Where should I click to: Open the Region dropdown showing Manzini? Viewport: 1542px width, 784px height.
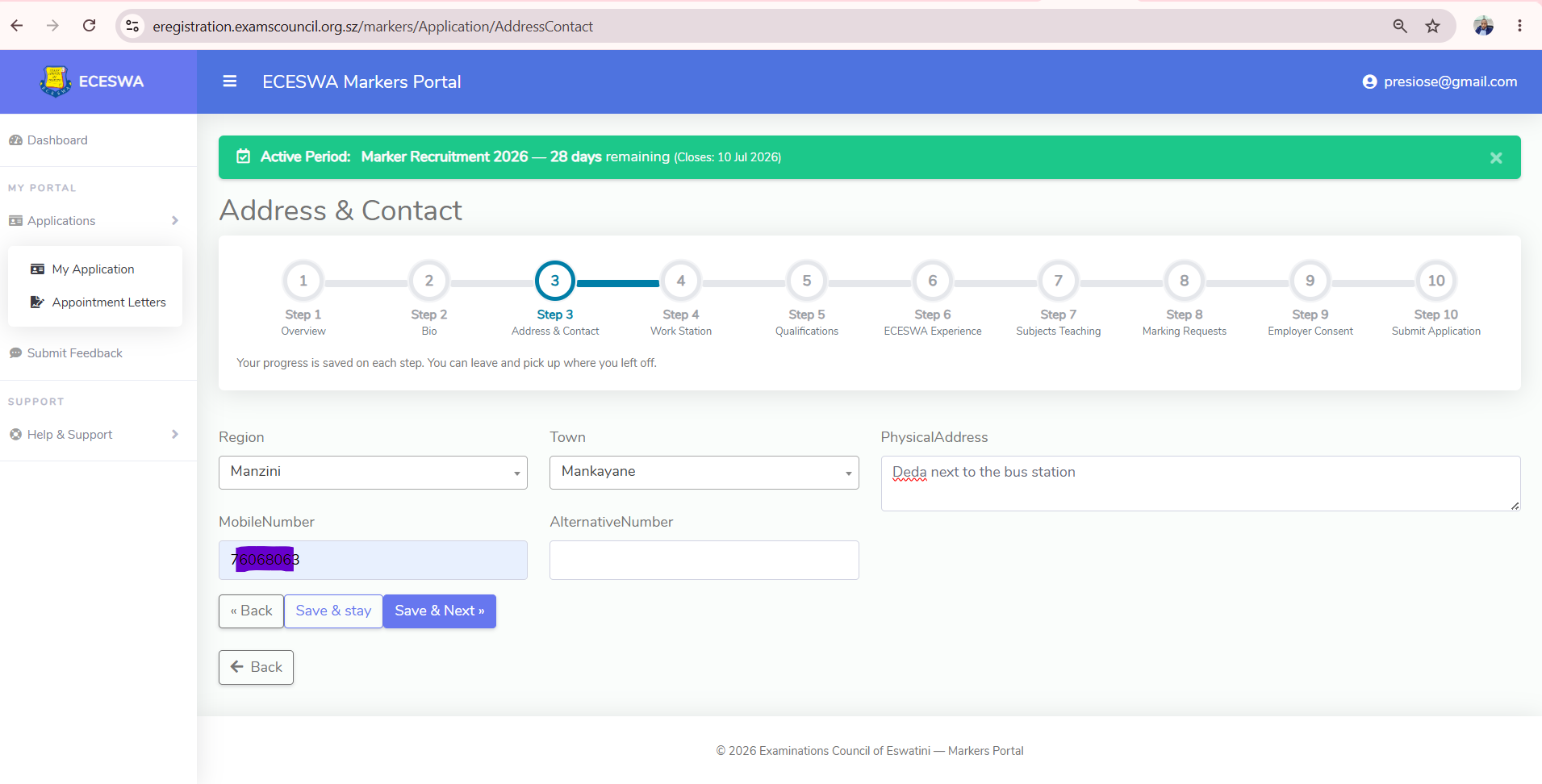coord(373,473)
